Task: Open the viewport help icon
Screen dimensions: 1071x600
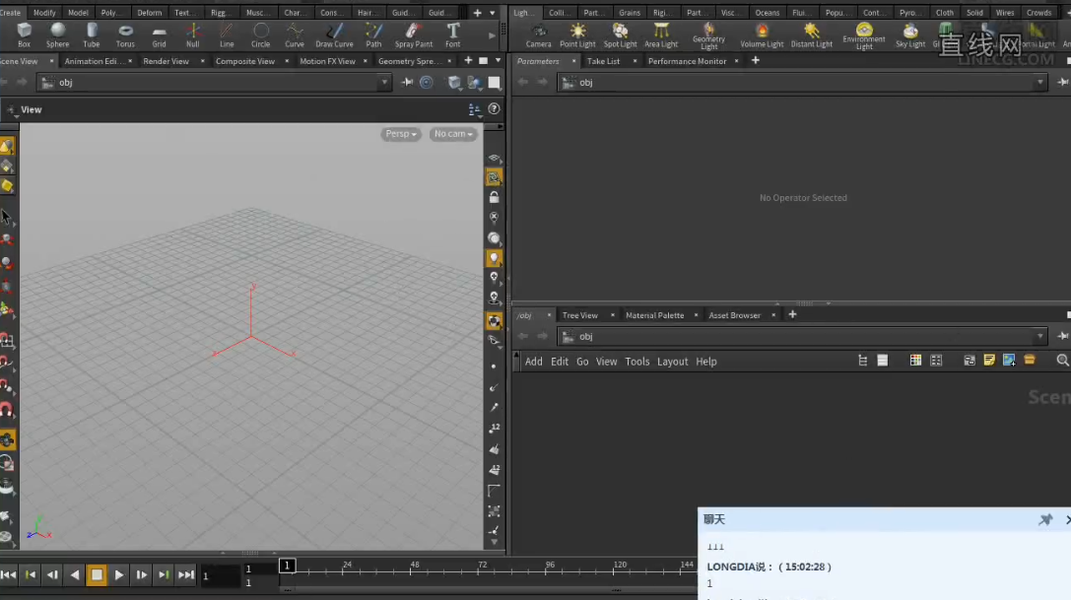Action: coord(494,109)
